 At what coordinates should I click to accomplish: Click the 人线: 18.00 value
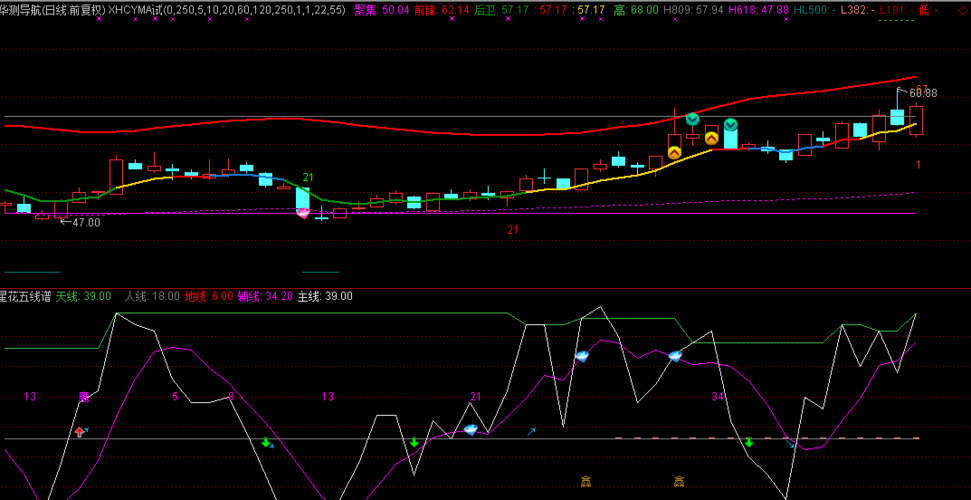pyautogui.click(x=152, y=296)
